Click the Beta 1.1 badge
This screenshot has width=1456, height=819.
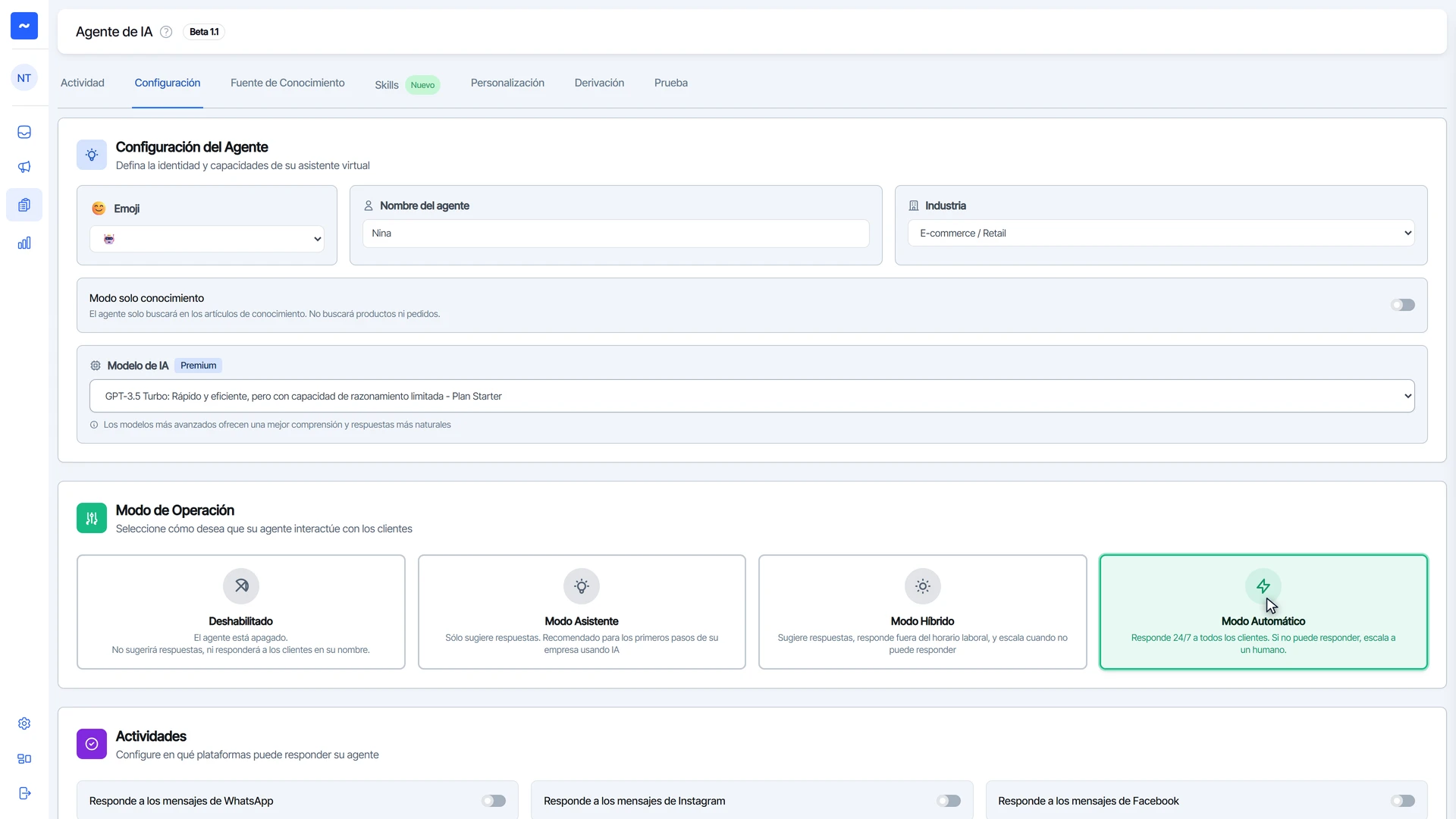point(204,32)
